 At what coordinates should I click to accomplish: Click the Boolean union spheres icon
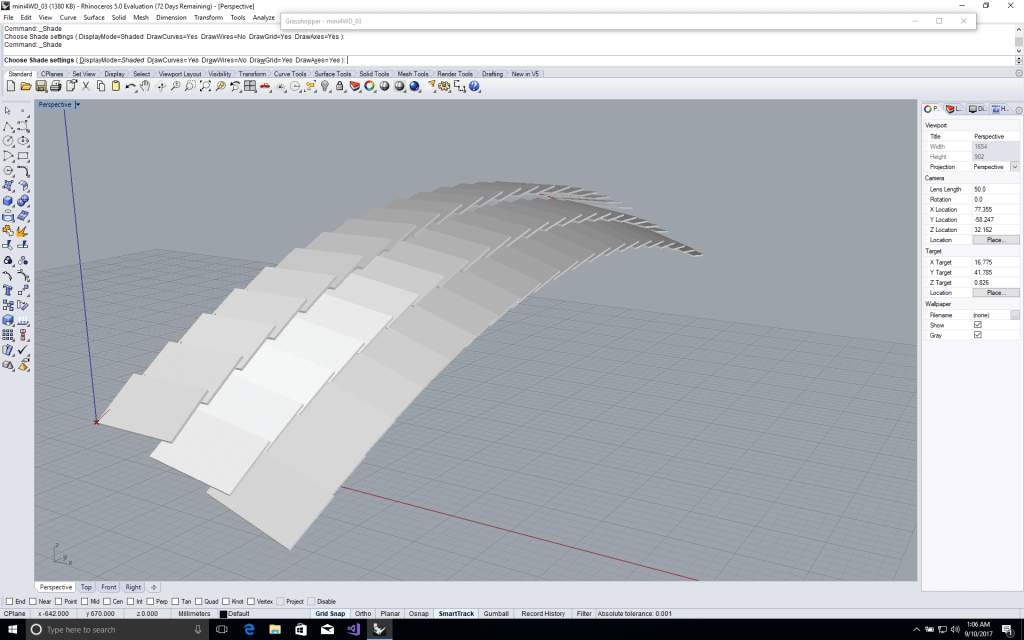pos(24,201)
